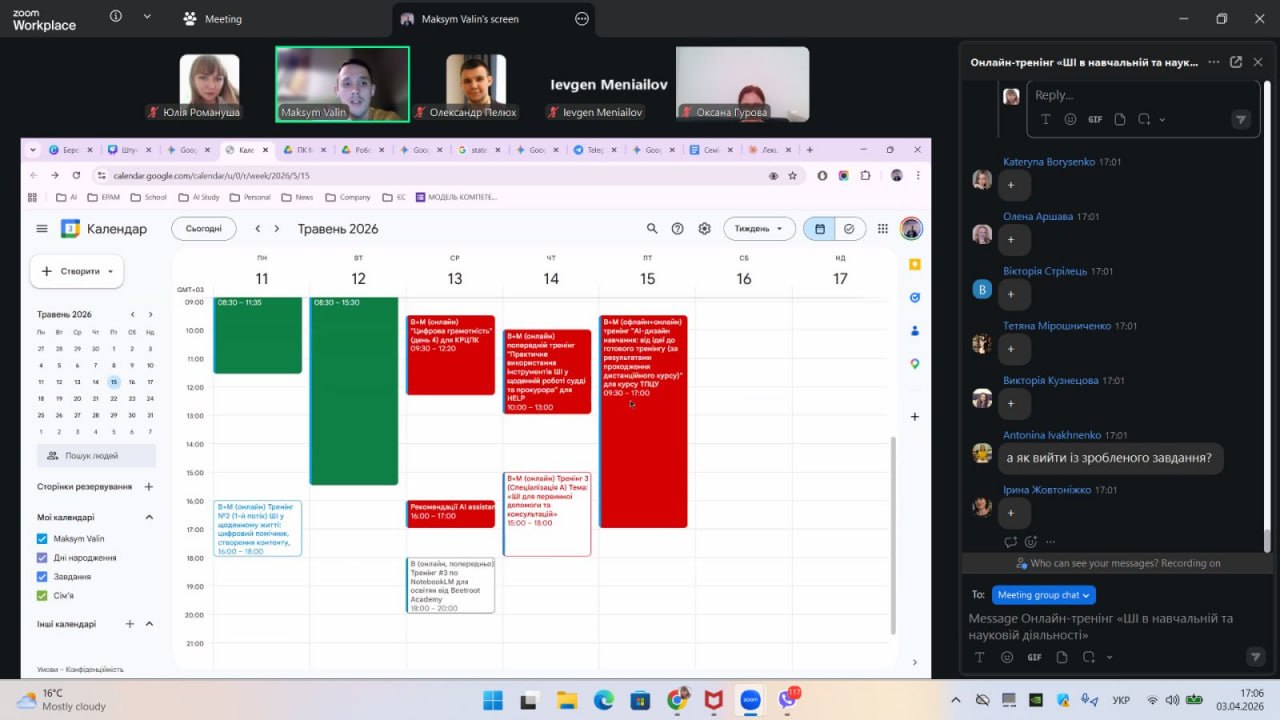Screen dimensions: 1280x720
Task: Open the calendar main menu hamburger
Action: pos(42,229)
